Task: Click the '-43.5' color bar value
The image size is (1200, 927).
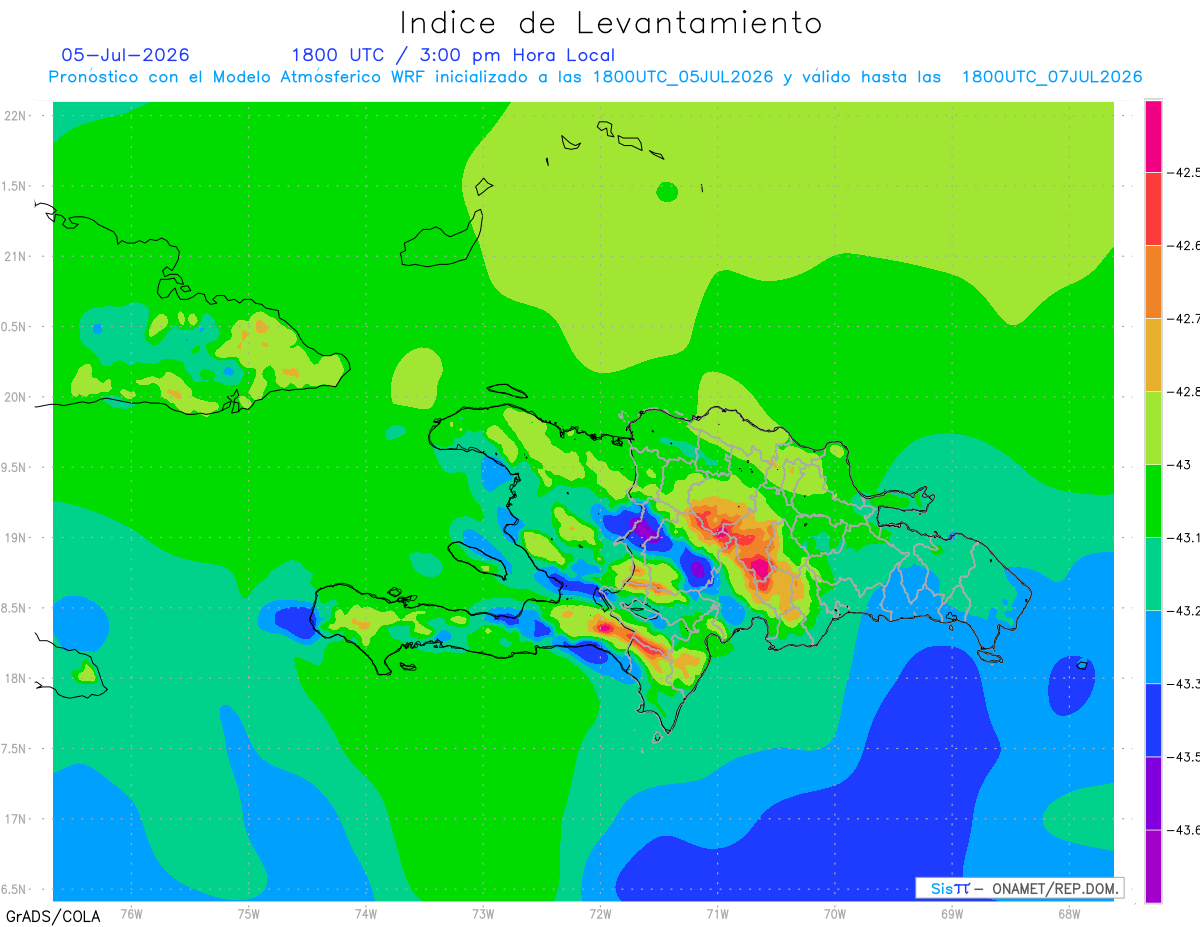Action: 1185,756
